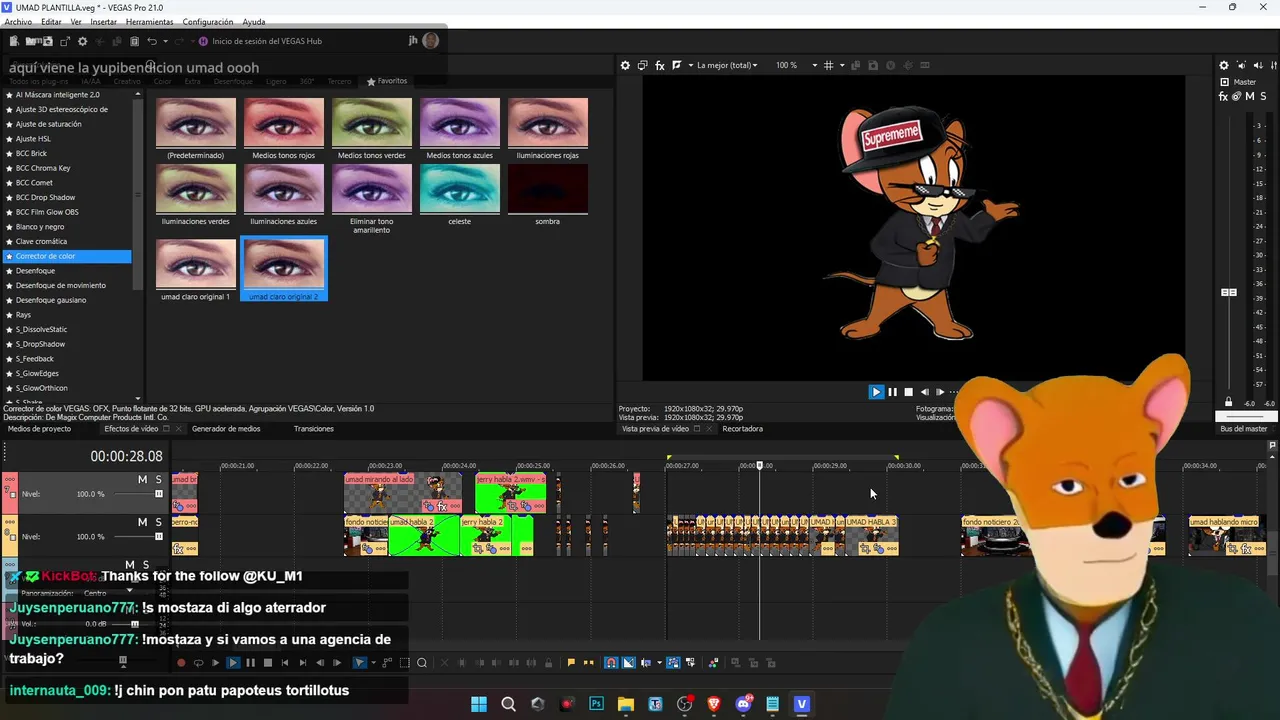Click the Undo arrow in the toolbar

152,41
